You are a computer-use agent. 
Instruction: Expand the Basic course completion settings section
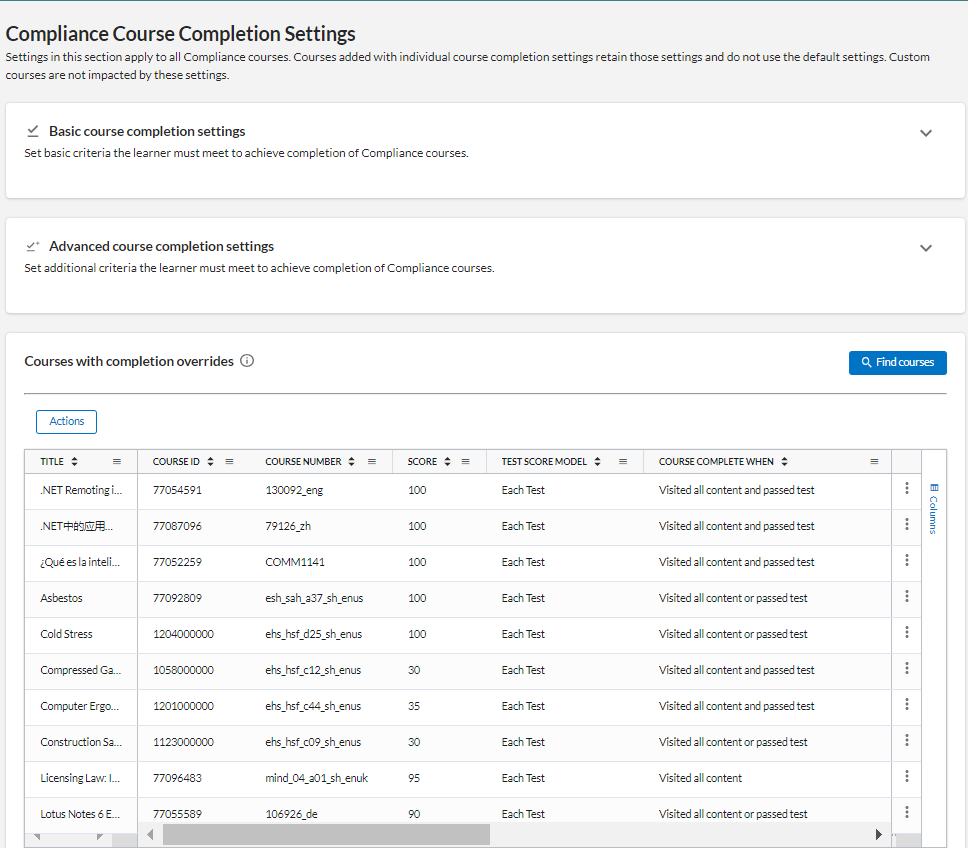tap(925, 131)
